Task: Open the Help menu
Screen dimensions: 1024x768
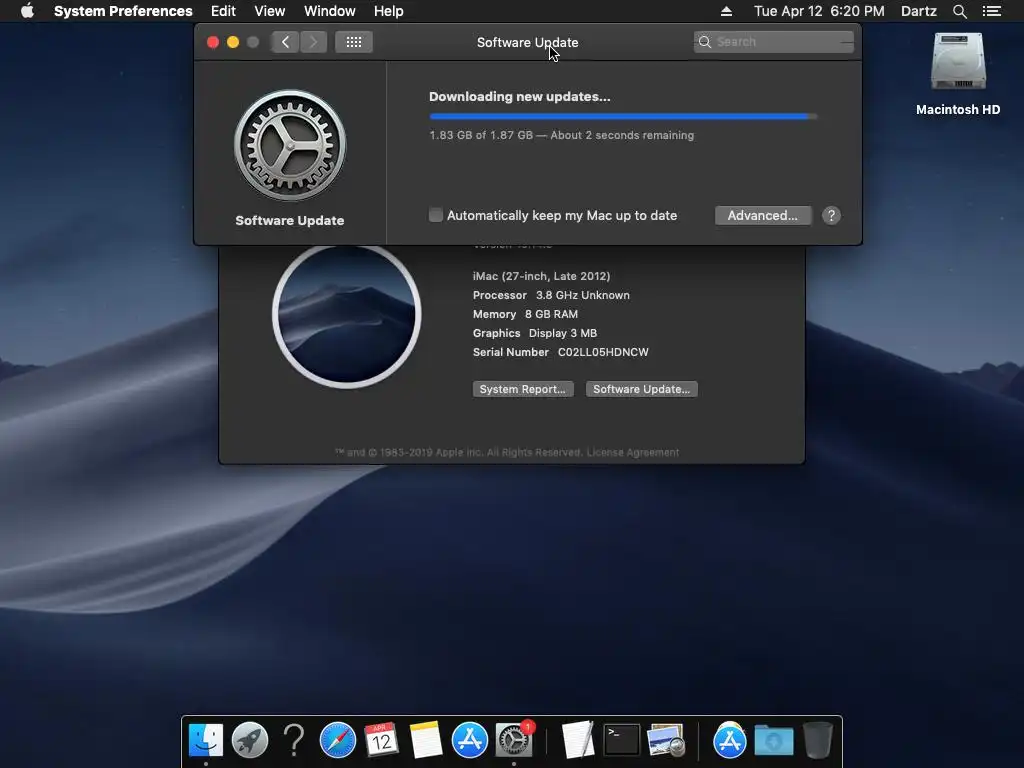Action: 388,11
